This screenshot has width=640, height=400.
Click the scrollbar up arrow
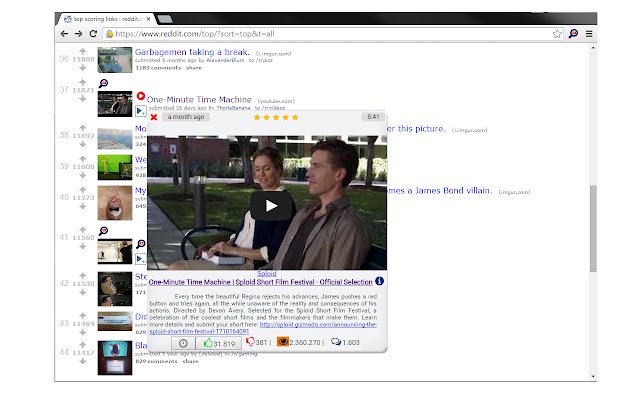(593, 48)
